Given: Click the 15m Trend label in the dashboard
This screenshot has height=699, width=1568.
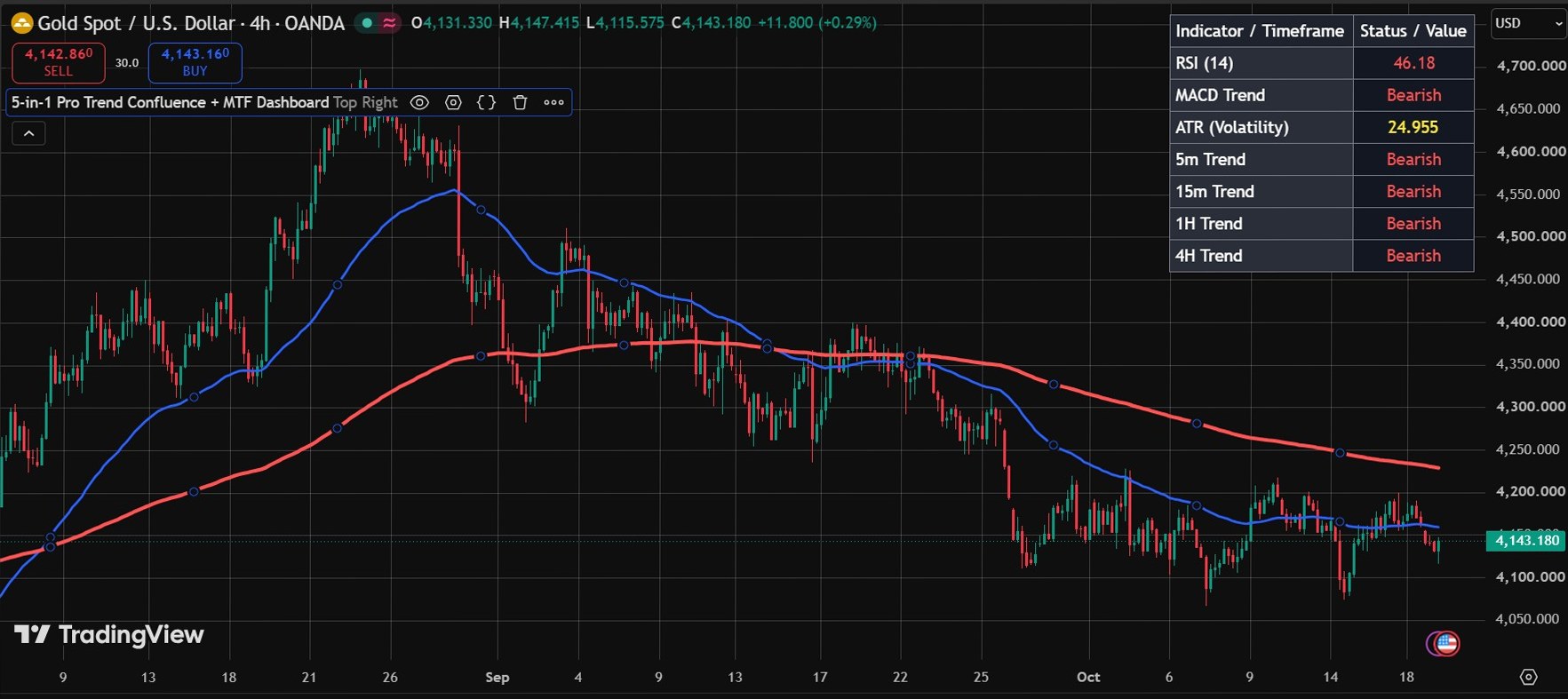Looking at the screenshot, I should point(1214,192).
